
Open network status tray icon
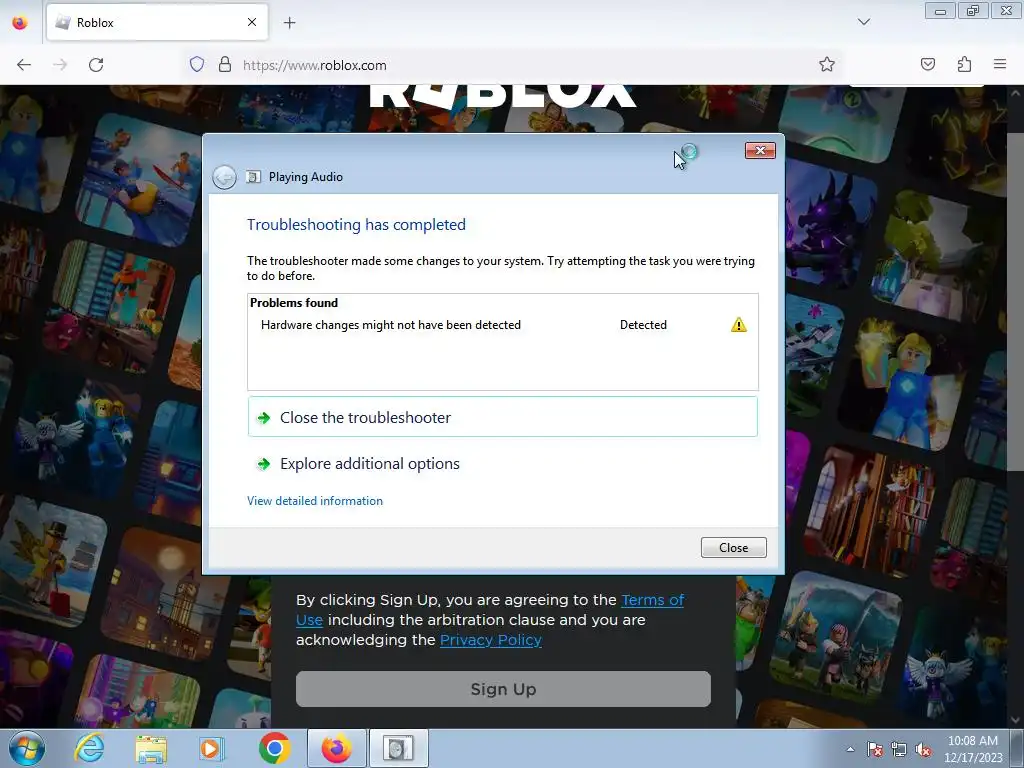[x=899, y=750]
